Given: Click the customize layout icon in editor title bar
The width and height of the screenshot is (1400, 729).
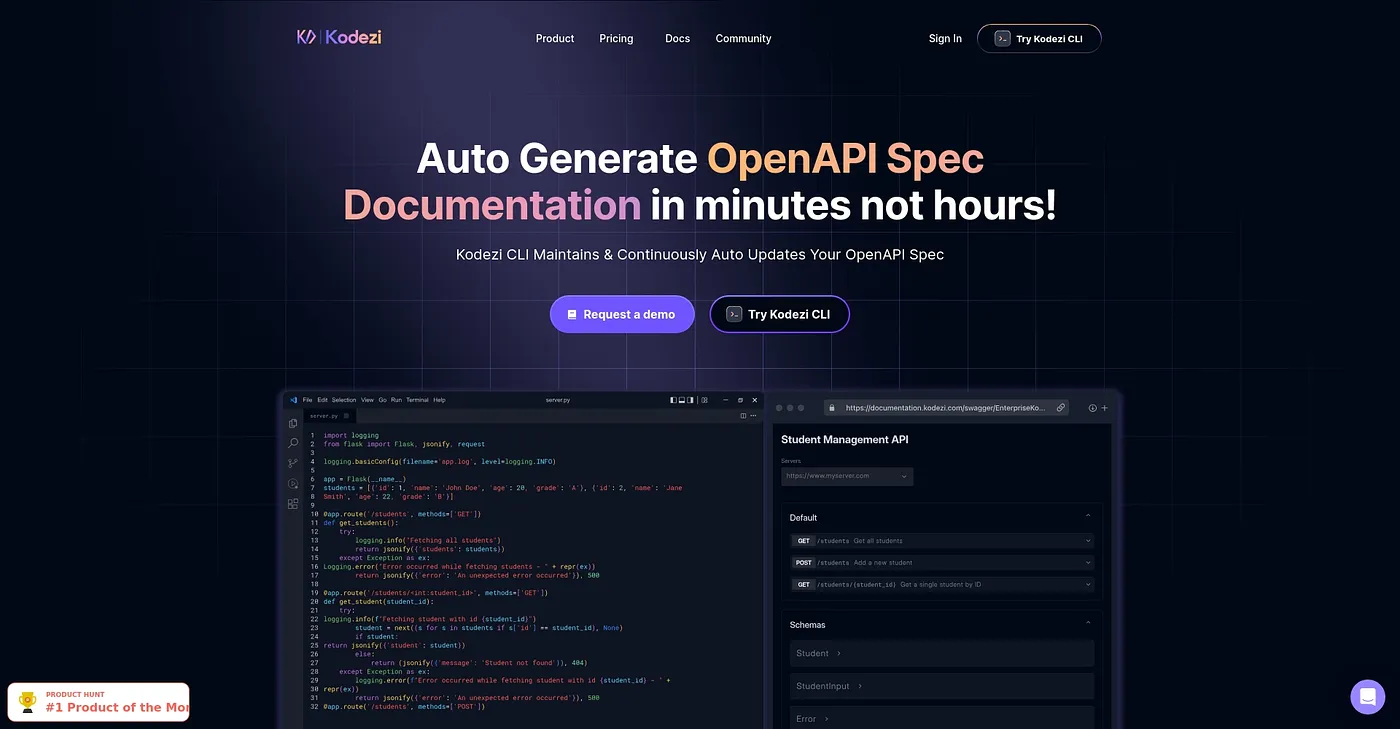Looking at the screenshot, I should pos(702,400).
